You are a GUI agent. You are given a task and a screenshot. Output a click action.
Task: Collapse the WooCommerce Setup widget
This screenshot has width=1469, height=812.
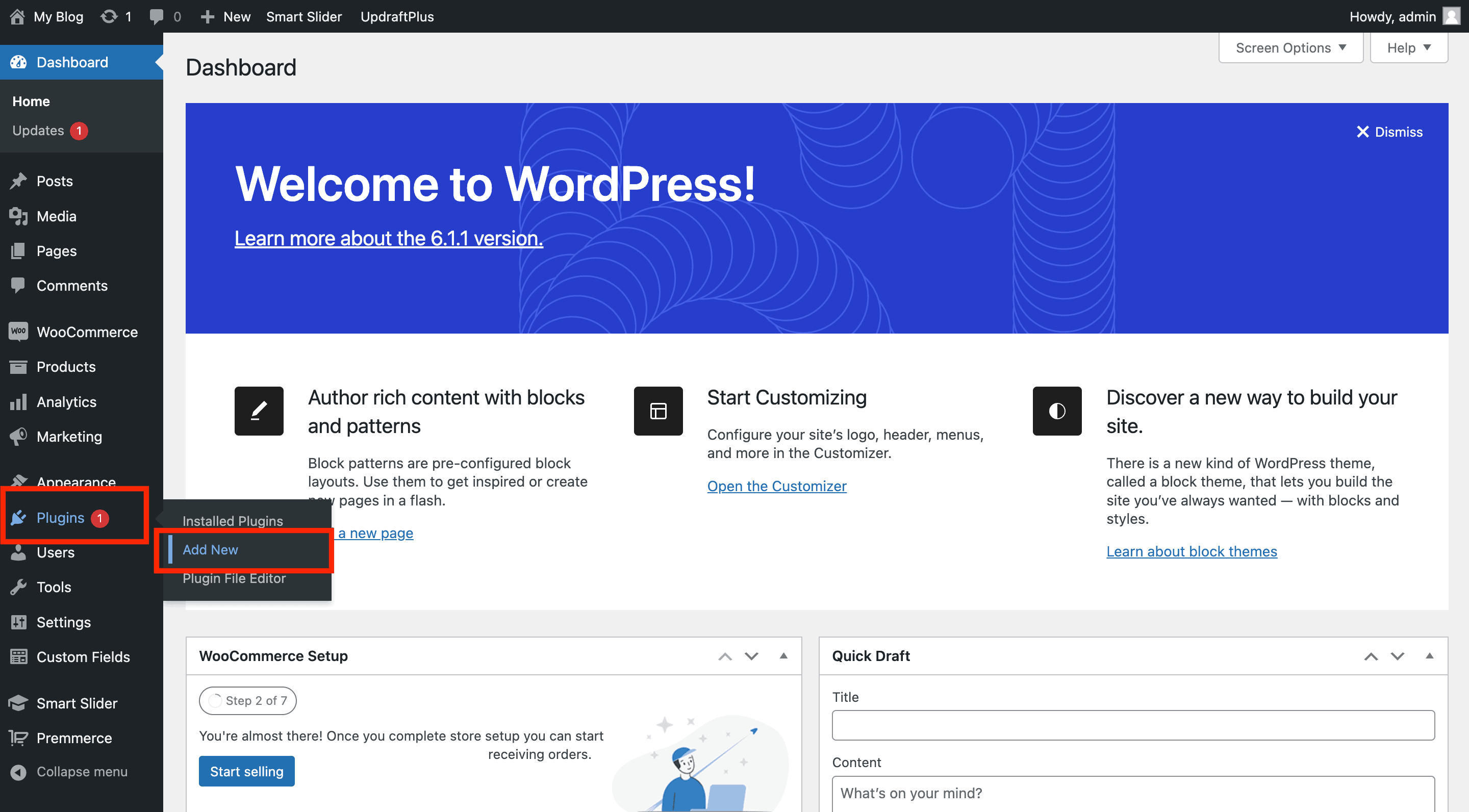783,656
